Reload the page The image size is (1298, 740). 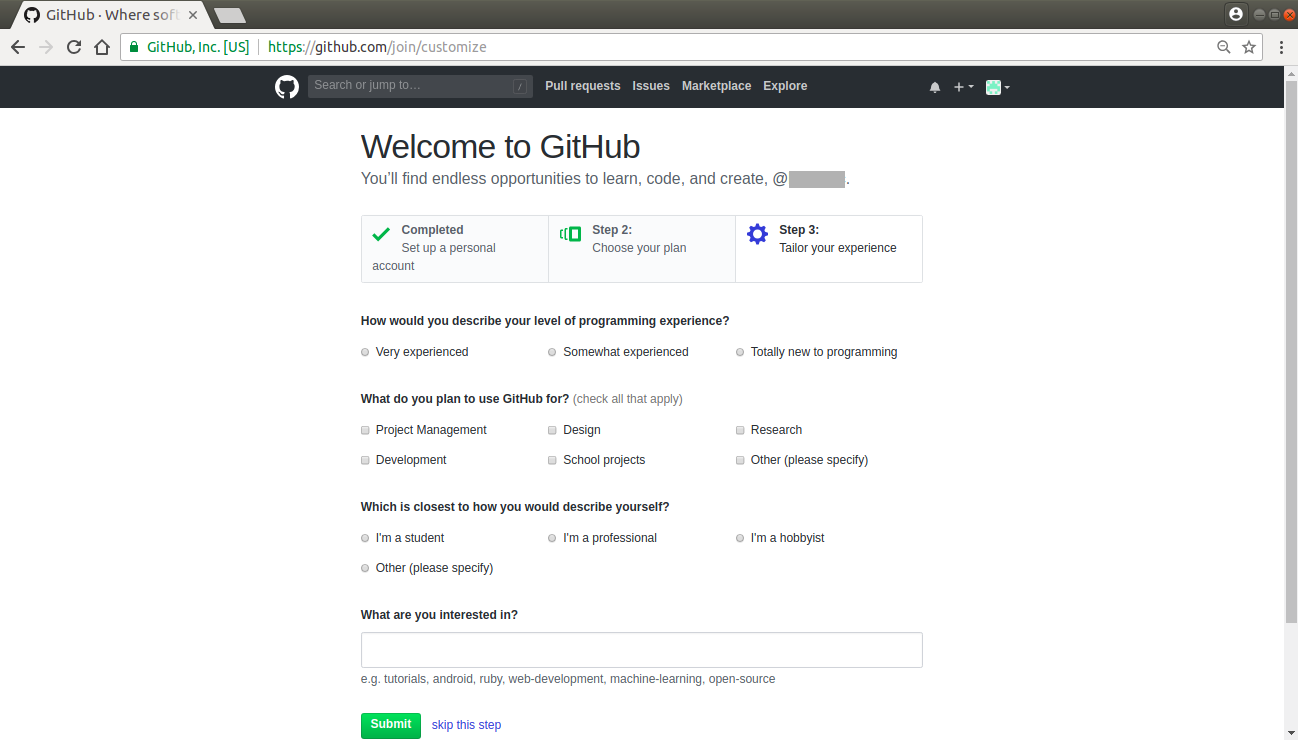pyautogui.click(x=74, y=47)
